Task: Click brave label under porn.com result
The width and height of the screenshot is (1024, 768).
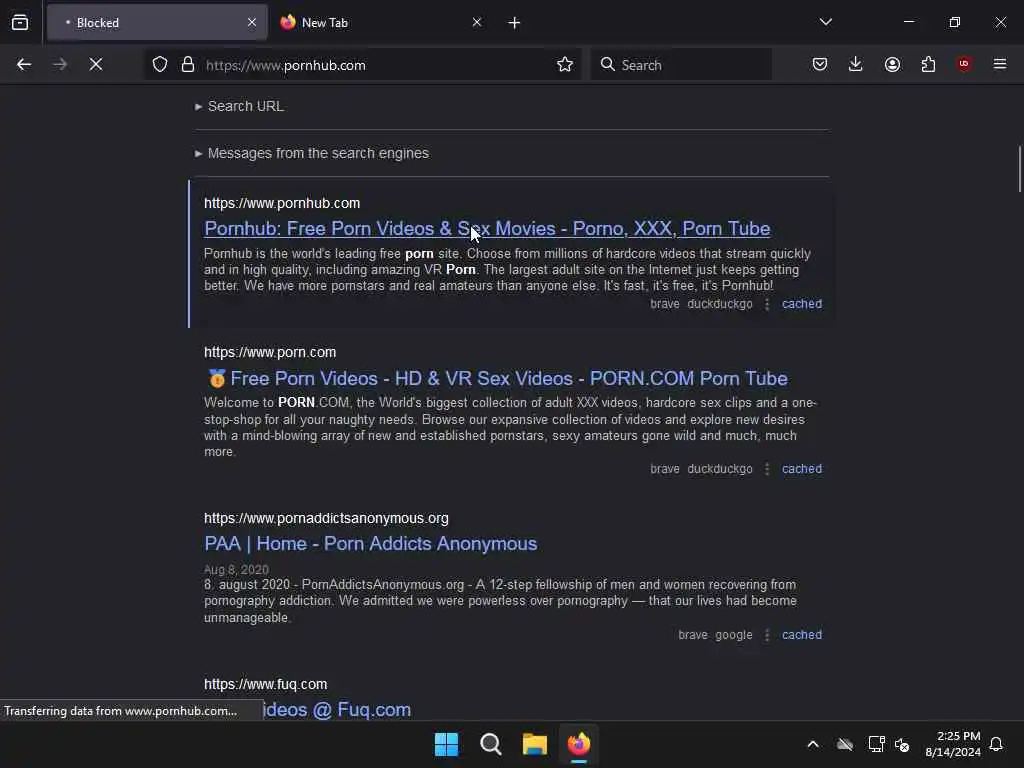Action: 665,469
